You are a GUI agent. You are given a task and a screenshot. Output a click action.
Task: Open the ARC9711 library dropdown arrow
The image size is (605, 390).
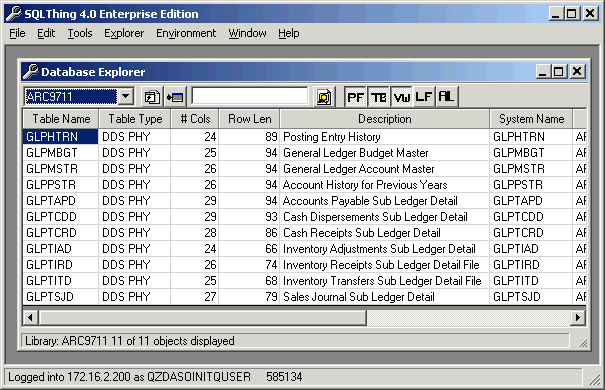(125, 96)
